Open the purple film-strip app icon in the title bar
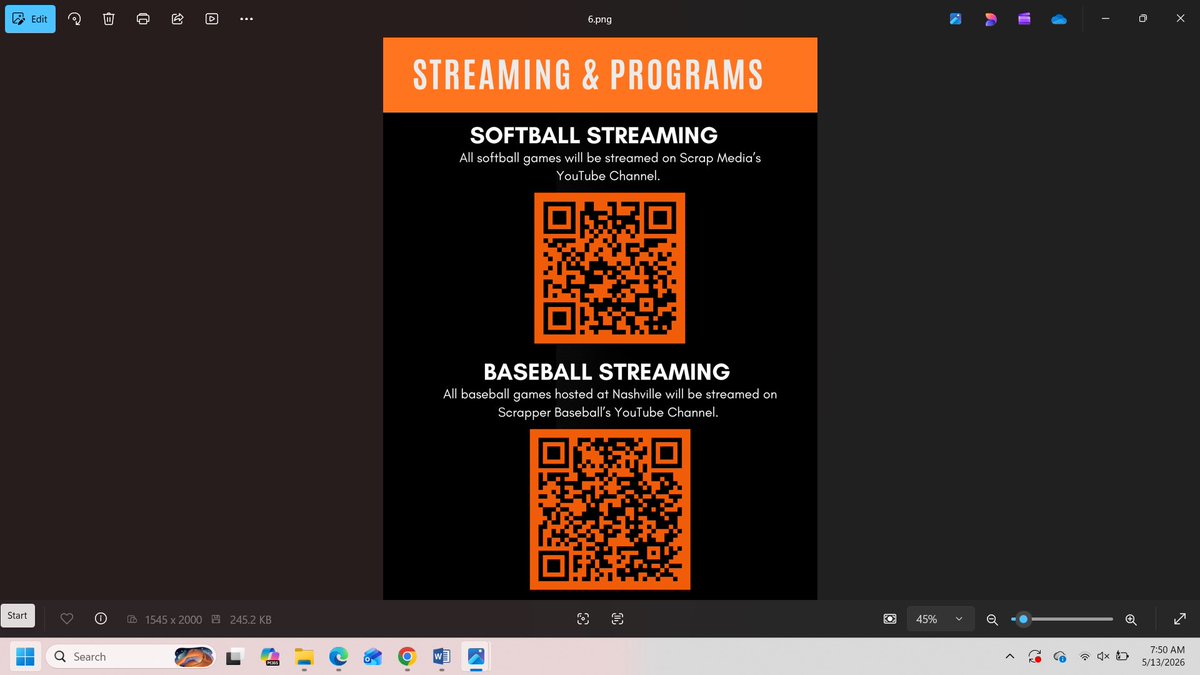 [x=1024, y=18]
